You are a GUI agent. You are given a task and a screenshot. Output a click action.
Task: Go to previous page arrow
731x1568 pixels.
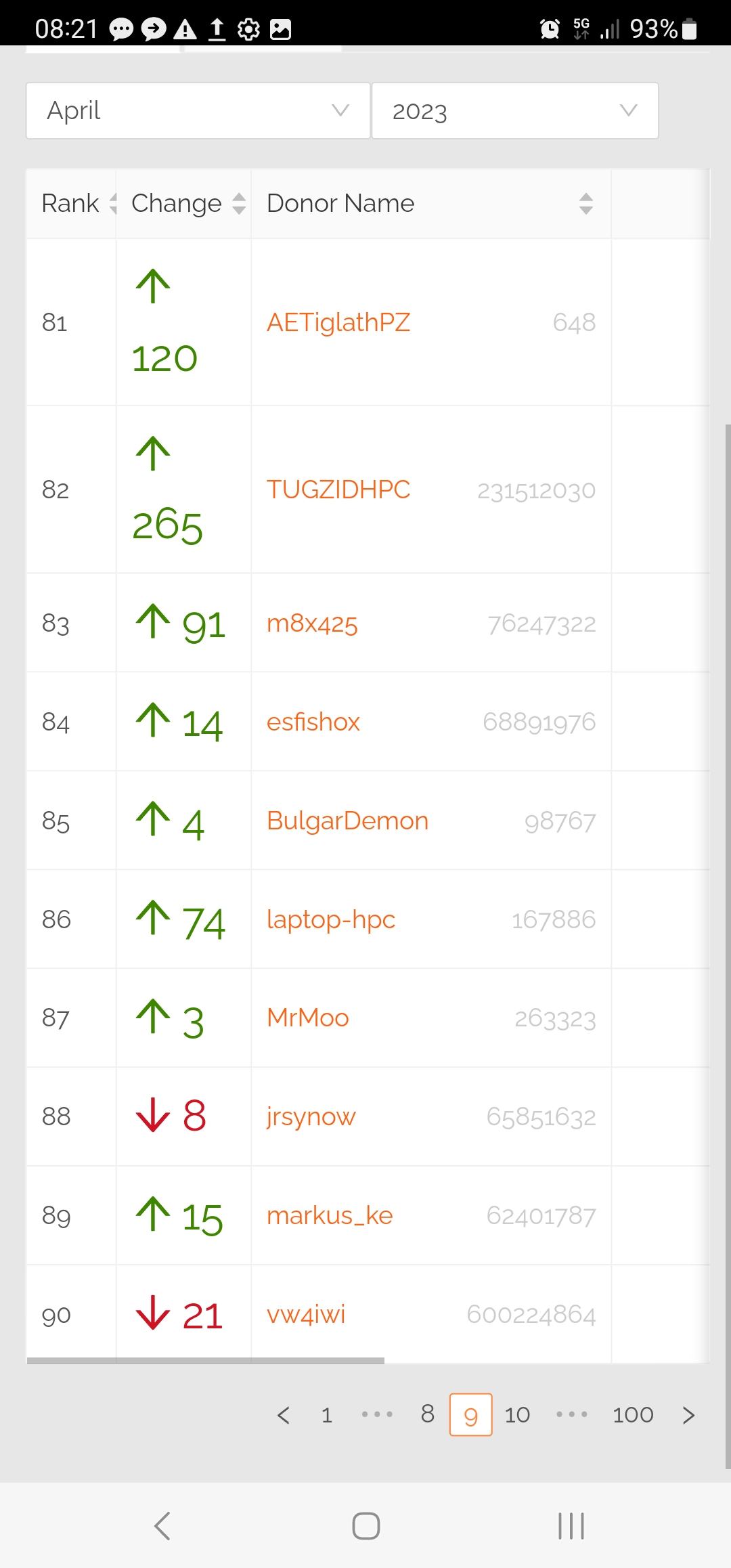tap(284, 1415)
